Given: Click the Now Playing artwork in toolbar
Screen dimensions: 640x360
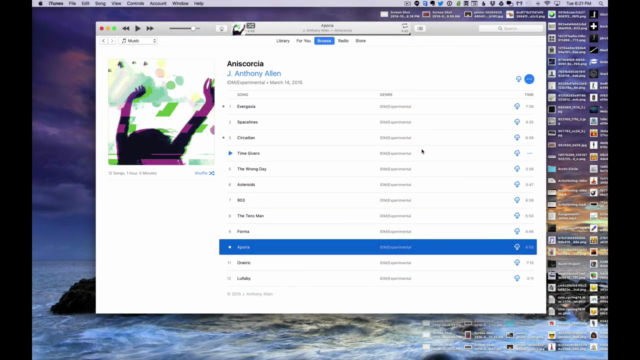Looking at the screenshot, I should (238, 29).
